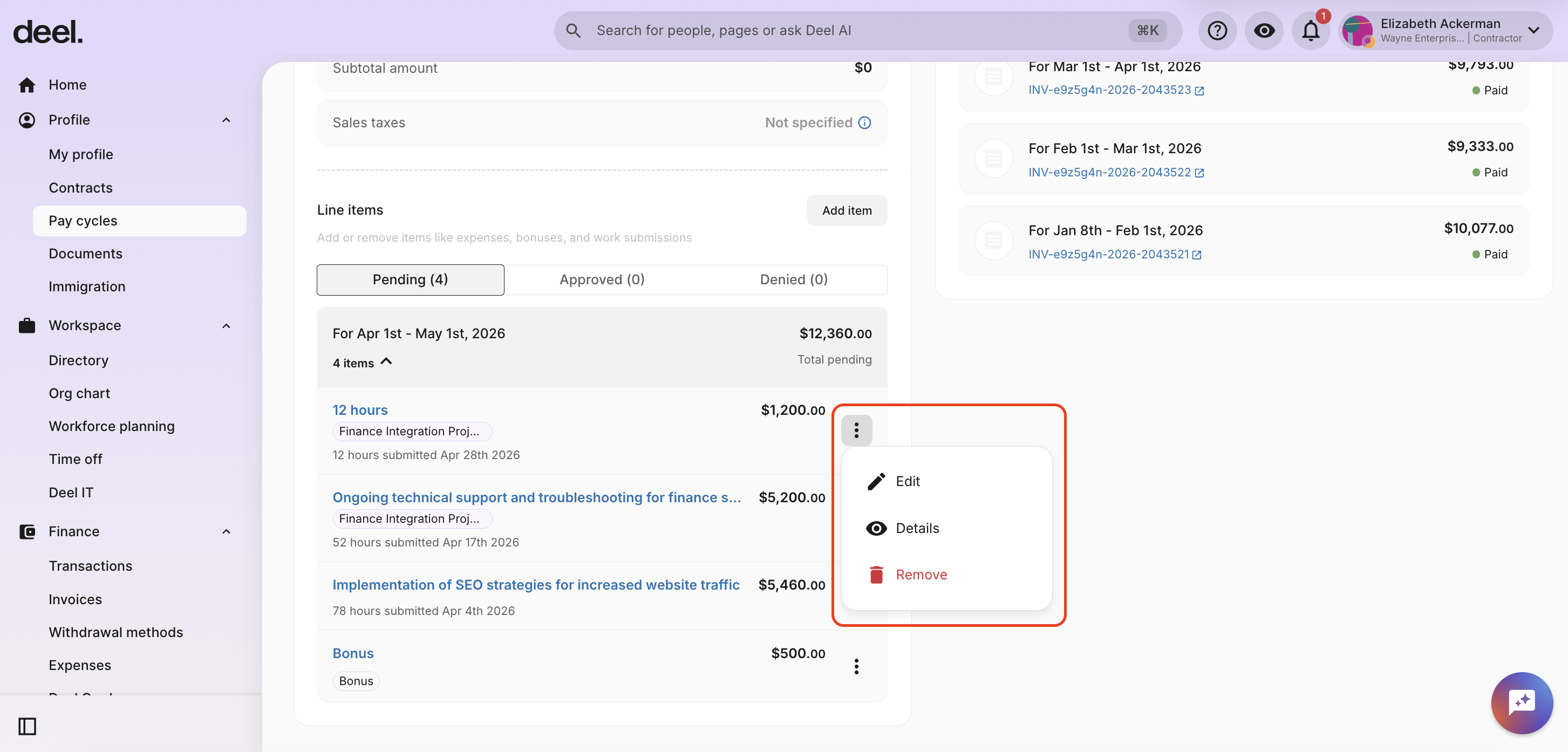Open Documents in sidebar

coord(85,254)
